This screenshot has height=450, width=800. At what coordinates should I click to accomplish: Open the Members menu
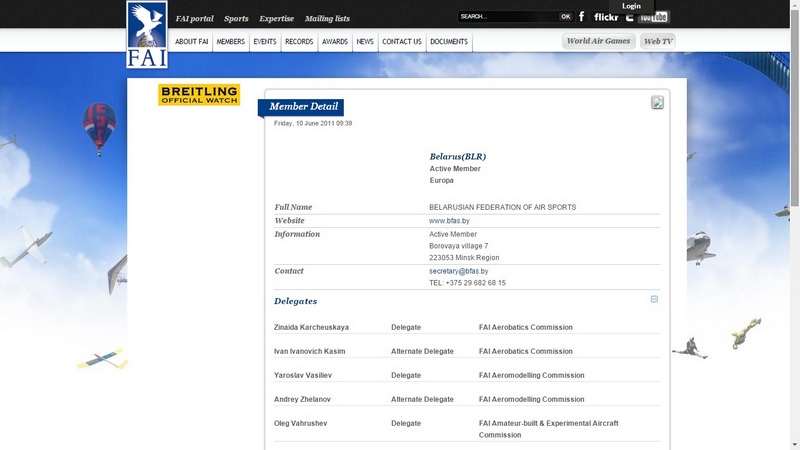point(231,42)
